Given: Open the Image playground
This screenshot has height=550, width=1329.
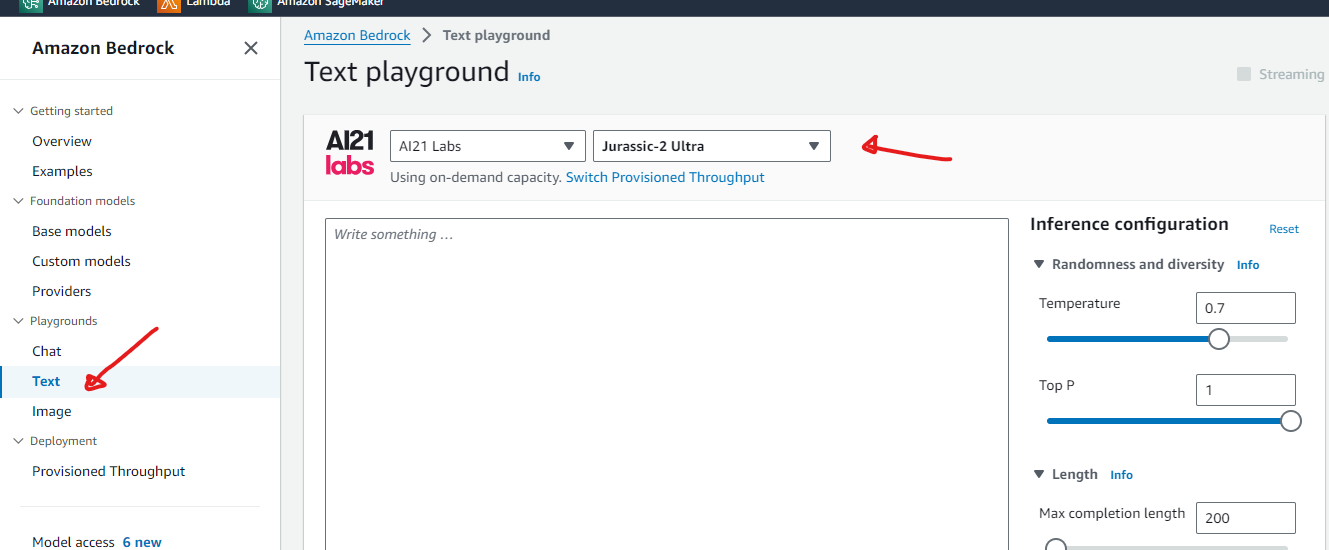Looking at the screenshot, I should coord(52,411).
